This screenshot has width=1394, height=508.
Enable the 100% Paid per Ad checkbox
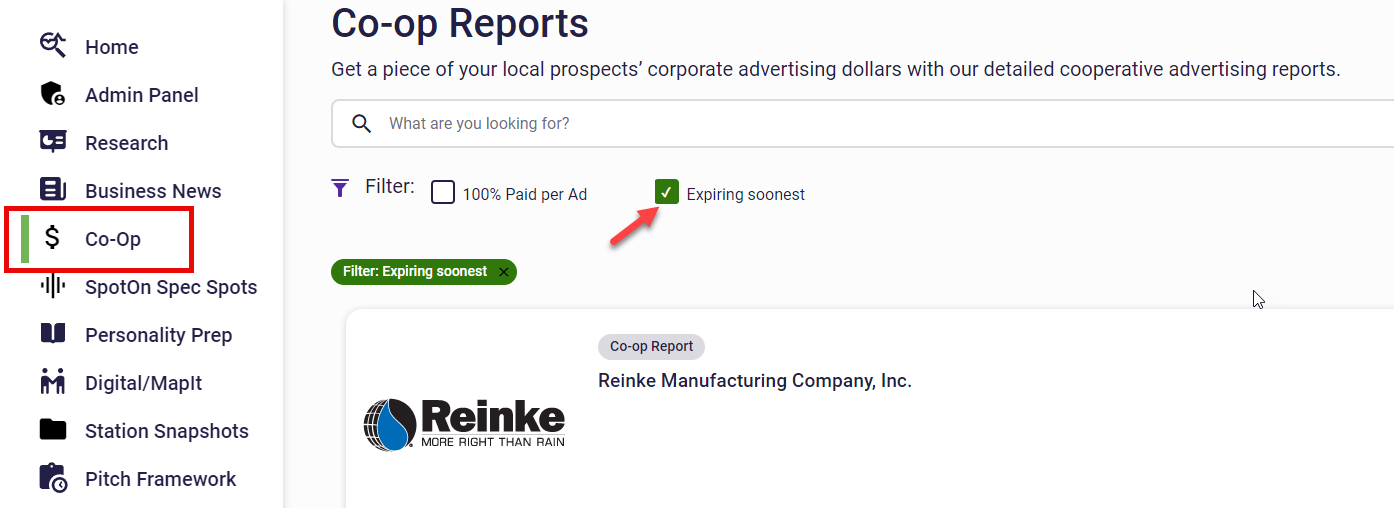click(x=443, y=192)
